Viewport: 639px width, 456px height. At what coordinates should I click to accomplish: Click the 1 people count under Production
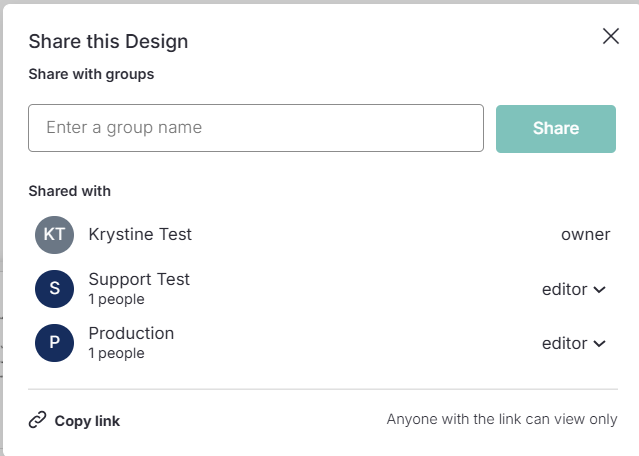click(116, 353)
